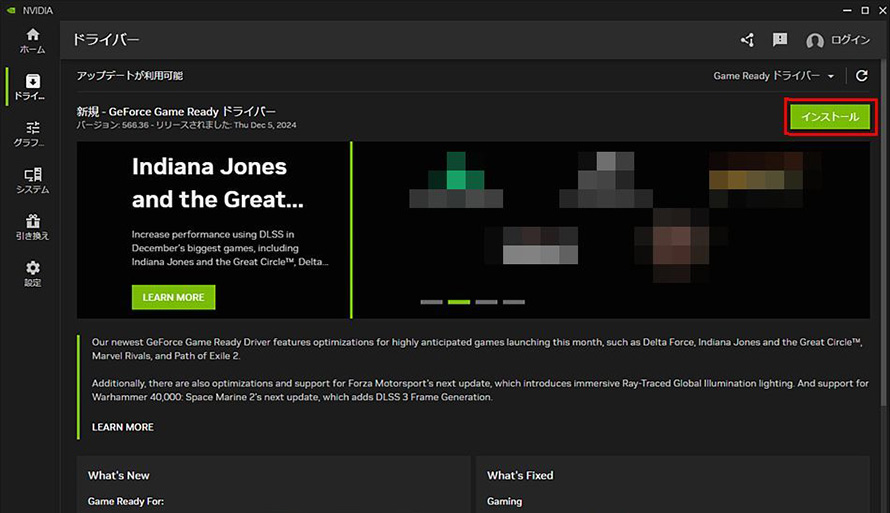Open the feedback notification icon
The height and width of the screenshot is (513, 890).
pos(780,40)
